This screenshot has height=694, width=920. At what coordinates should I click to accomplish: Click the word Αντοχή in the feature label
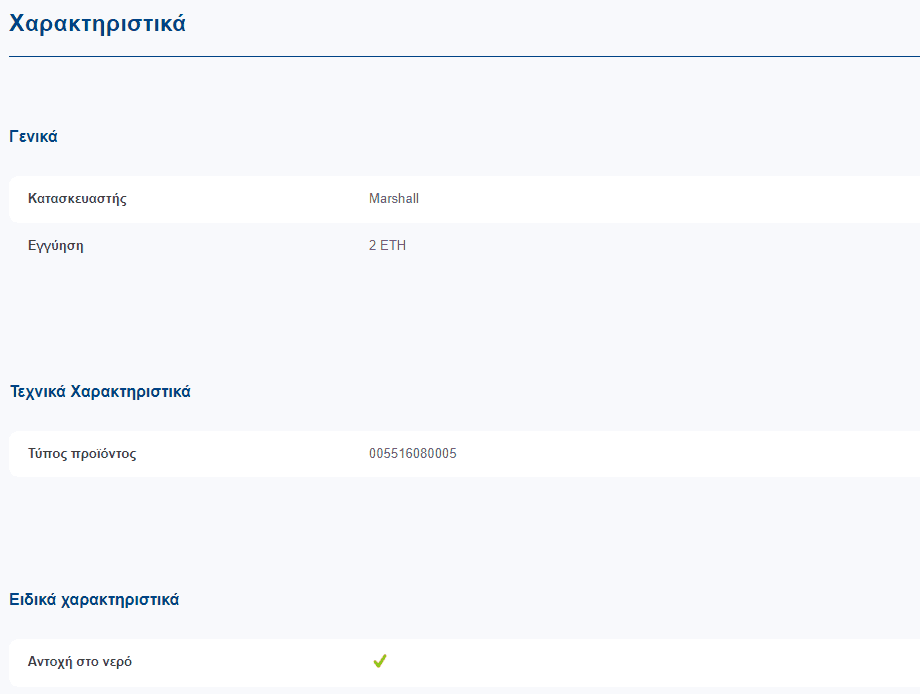[49, 662]
